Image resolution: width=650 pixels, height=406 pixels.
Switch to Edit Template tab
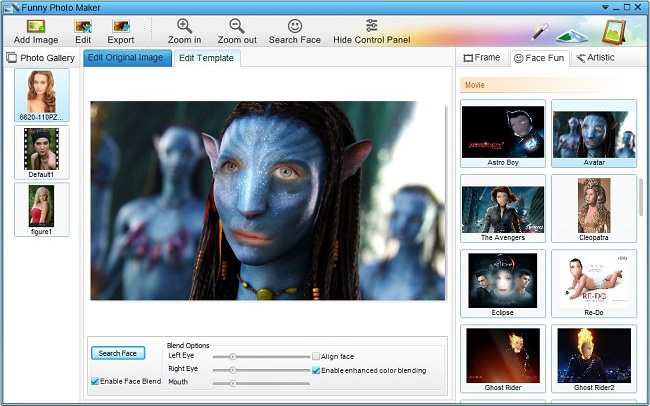206,58
